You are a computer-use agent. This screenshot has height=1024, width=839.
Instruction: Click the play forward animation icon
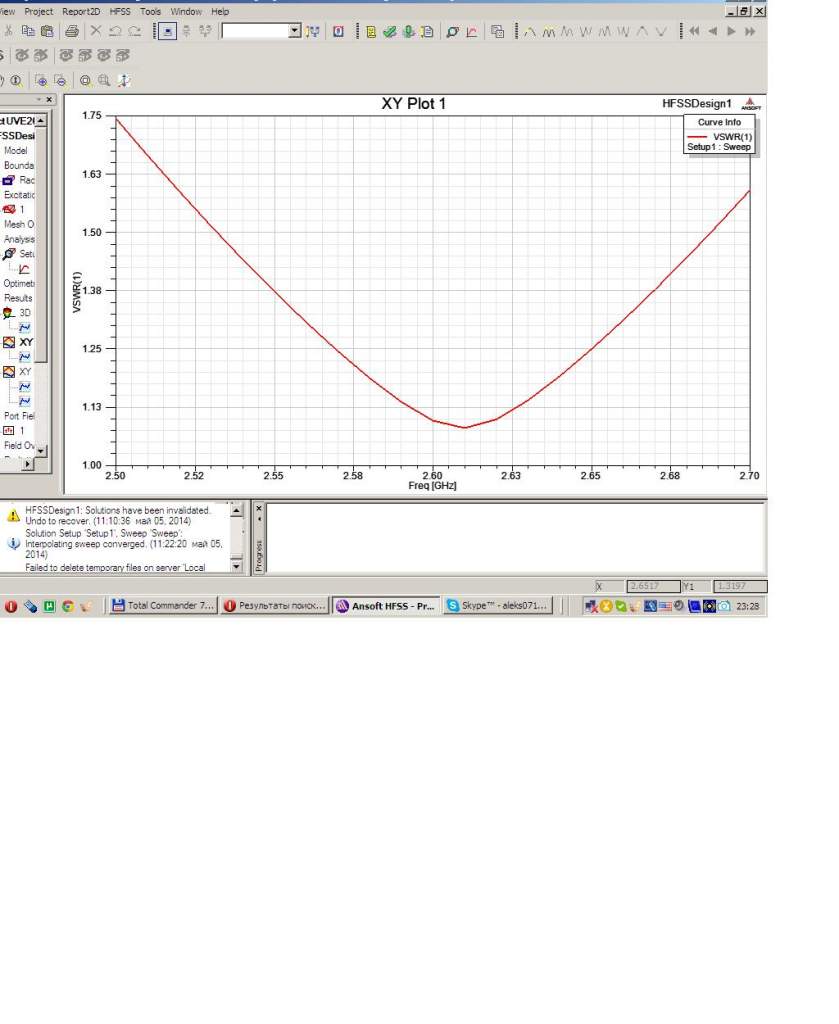tap(732, 32)
